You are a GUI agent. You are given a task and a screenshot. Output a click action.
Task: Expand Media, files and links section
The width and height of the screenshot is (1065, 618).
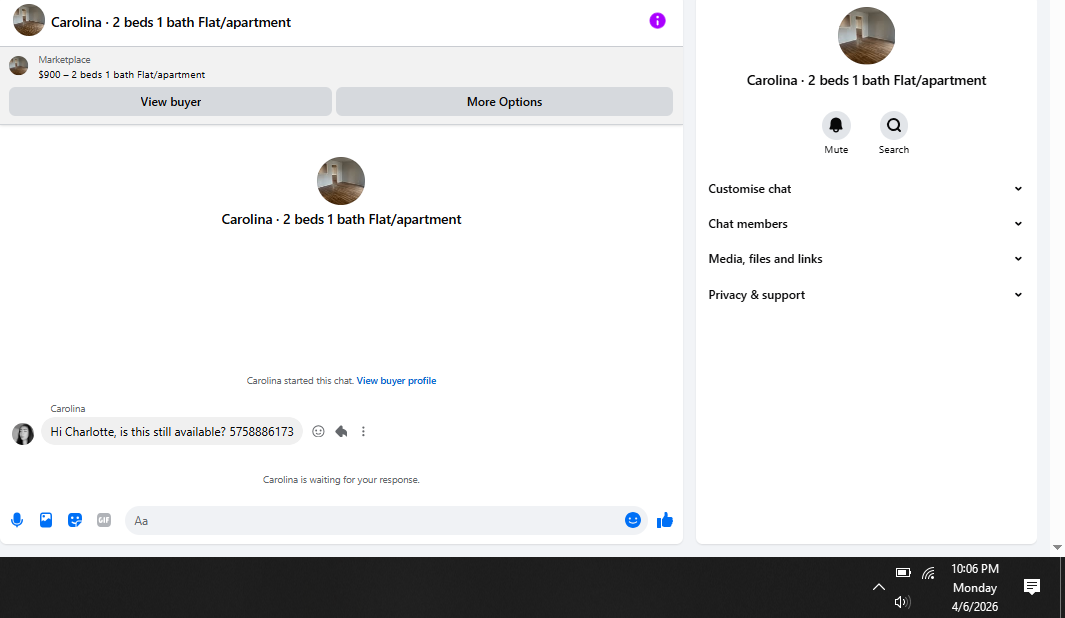865,259
